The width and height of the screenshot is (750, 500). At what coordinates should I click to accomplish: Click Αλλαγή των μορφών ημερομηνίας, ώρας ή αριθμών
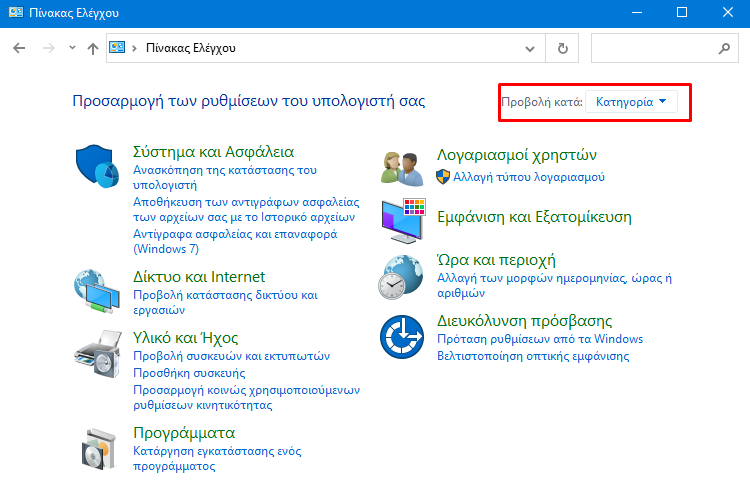[554, 285]
